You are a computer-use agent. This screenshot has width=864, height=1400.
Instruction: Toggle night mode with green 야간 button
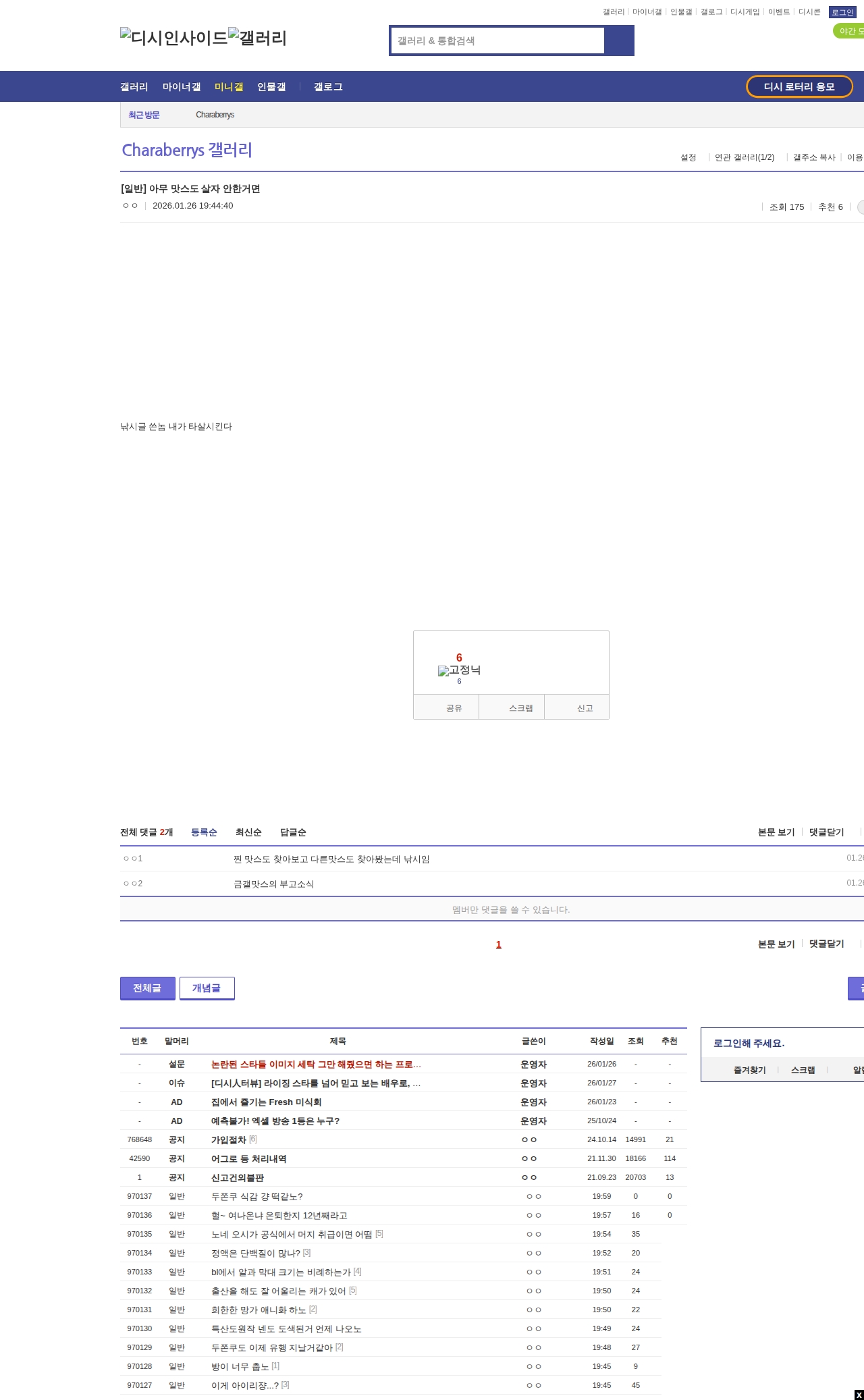tap(850, 31)
